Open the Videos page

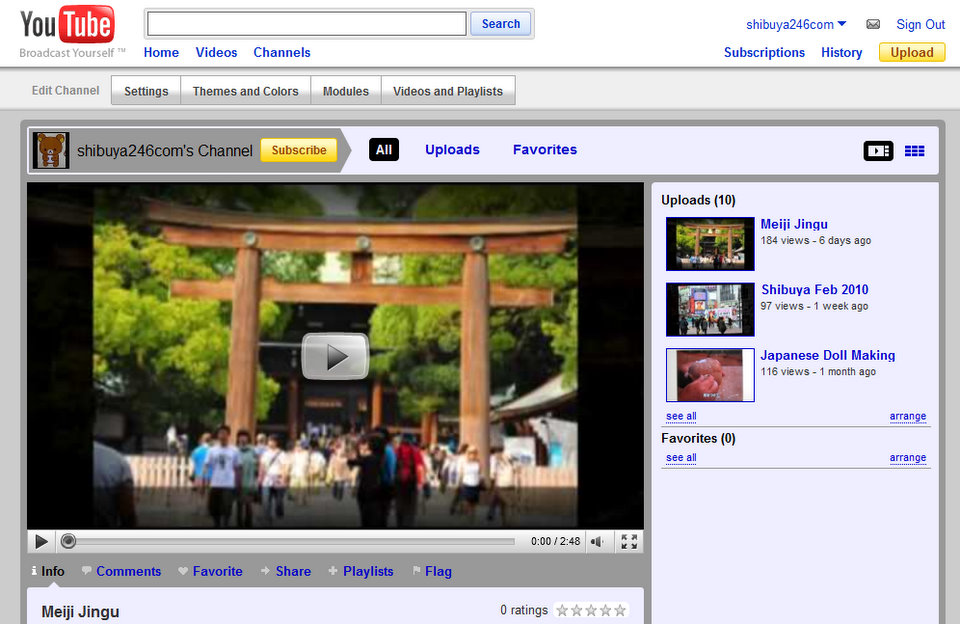tap(216, 53)
